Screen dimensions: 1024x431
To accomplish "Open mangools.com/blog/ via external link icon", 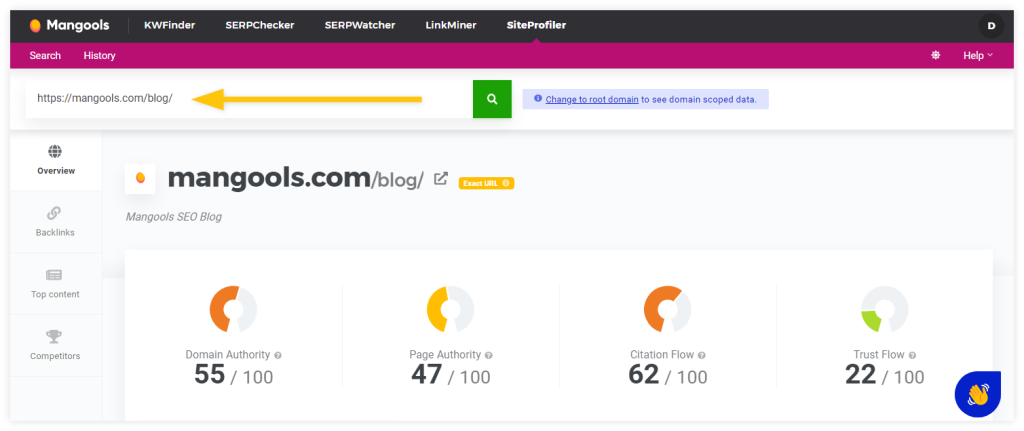I will point(441,178).
